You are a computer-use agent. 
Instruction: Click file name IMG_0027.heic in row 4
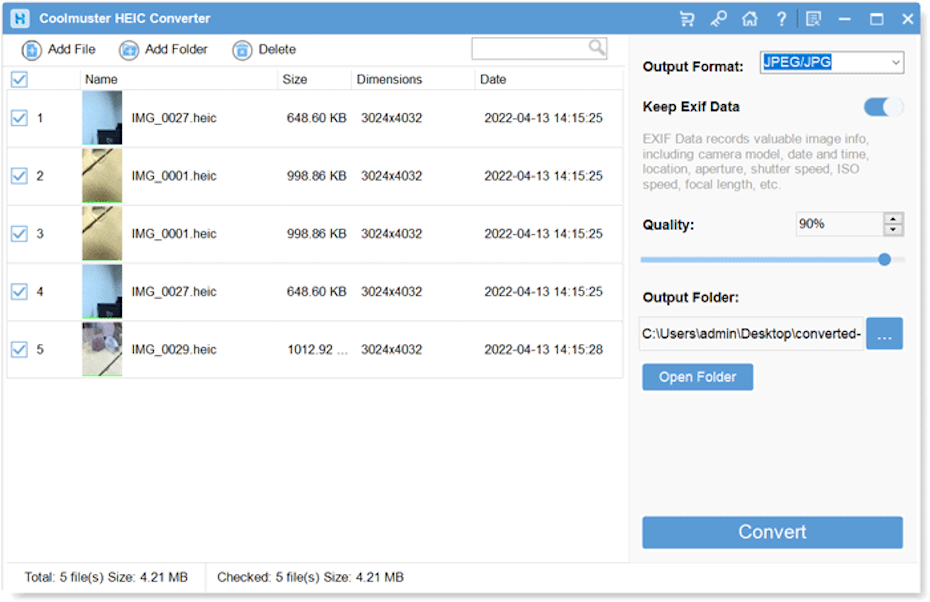coord(174,292)
